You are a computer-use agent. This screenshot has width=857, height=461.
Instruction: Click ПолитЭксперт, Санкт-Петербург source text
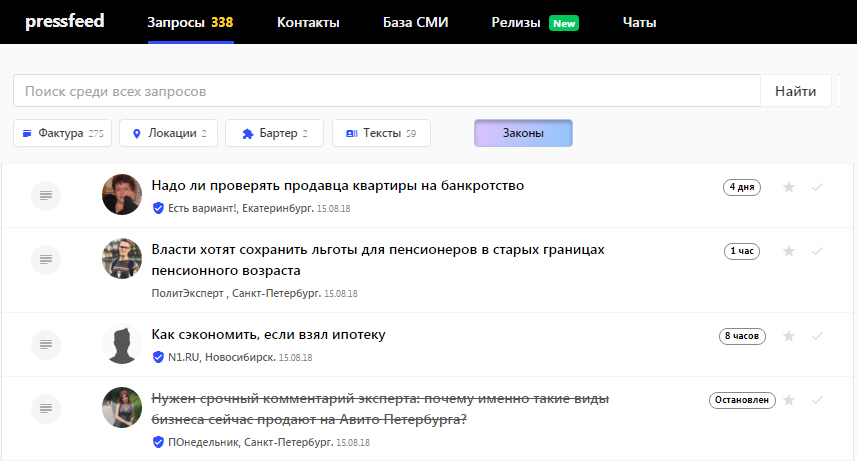[x=236, y=293]
